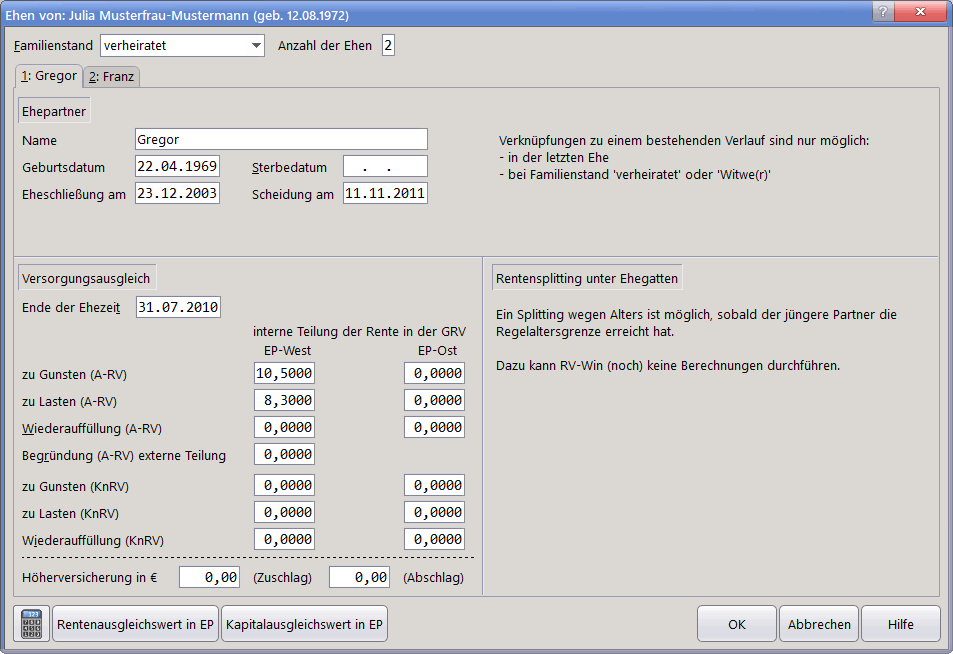Click the empty Sterbedatum field
Screen dimensions: 953x654
click(x=385, y=167)
